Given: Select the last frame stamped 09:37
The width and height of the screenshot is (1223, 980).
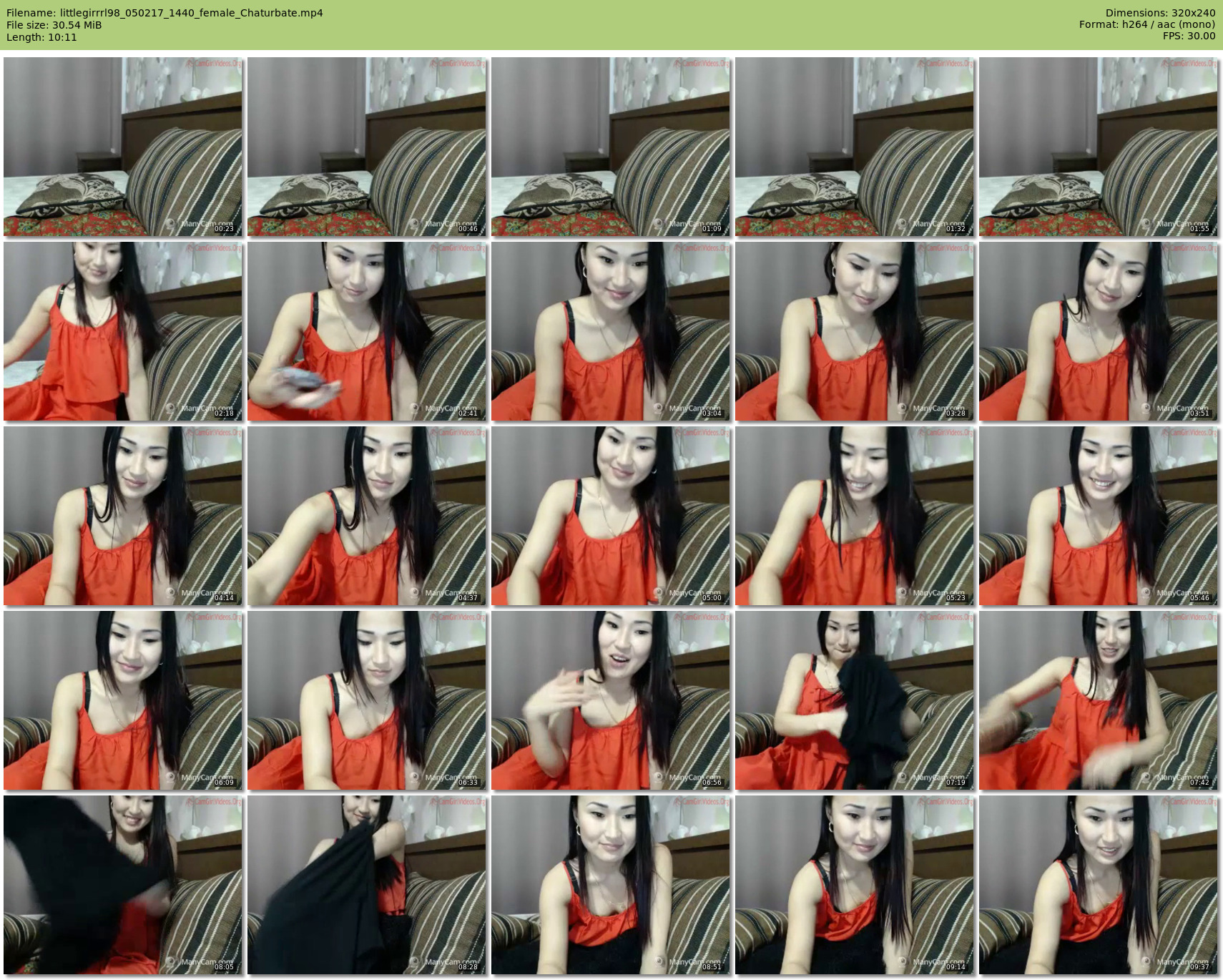Looking at the screenshot, I should 1099,885.
